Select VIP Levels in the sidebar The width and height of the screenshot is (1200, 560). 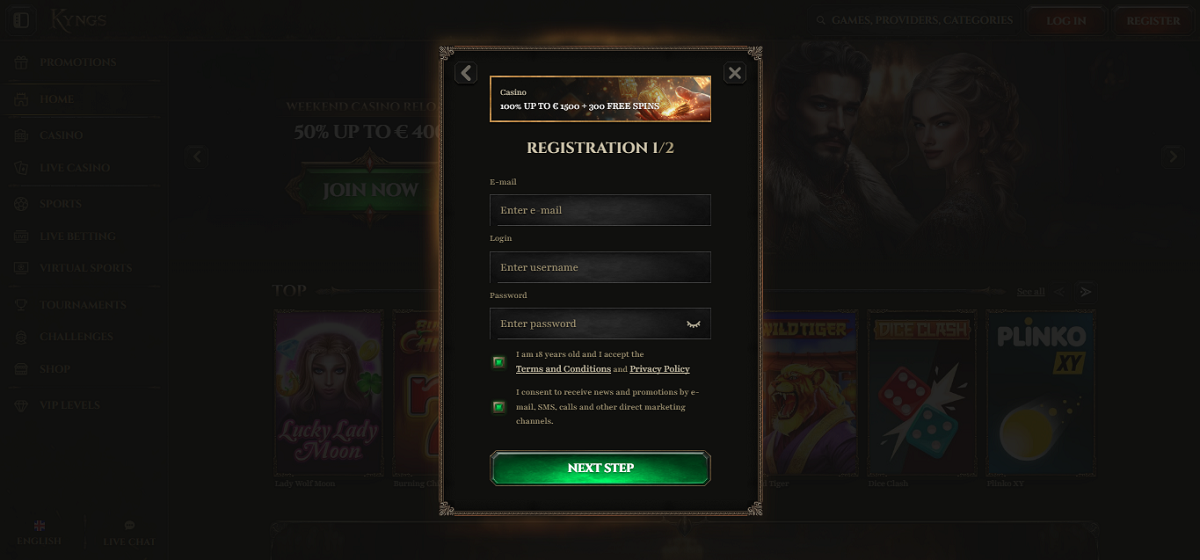(70, 405)
